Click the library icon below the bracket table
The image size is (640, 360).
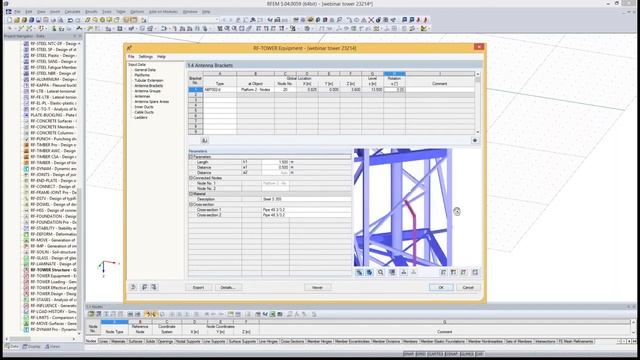pyautogui.click(x=204, y=140)
